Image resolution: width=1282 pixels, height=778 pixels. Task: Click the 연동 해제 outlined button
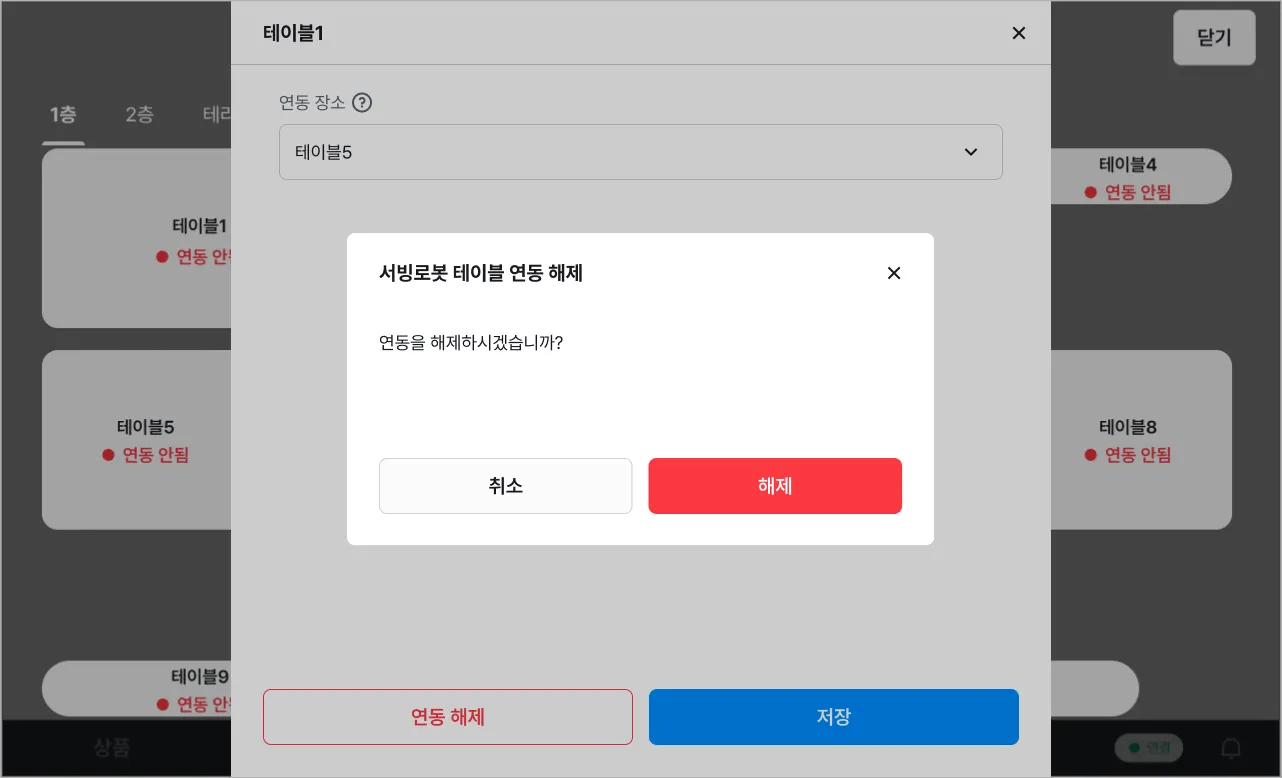[447, 717]
